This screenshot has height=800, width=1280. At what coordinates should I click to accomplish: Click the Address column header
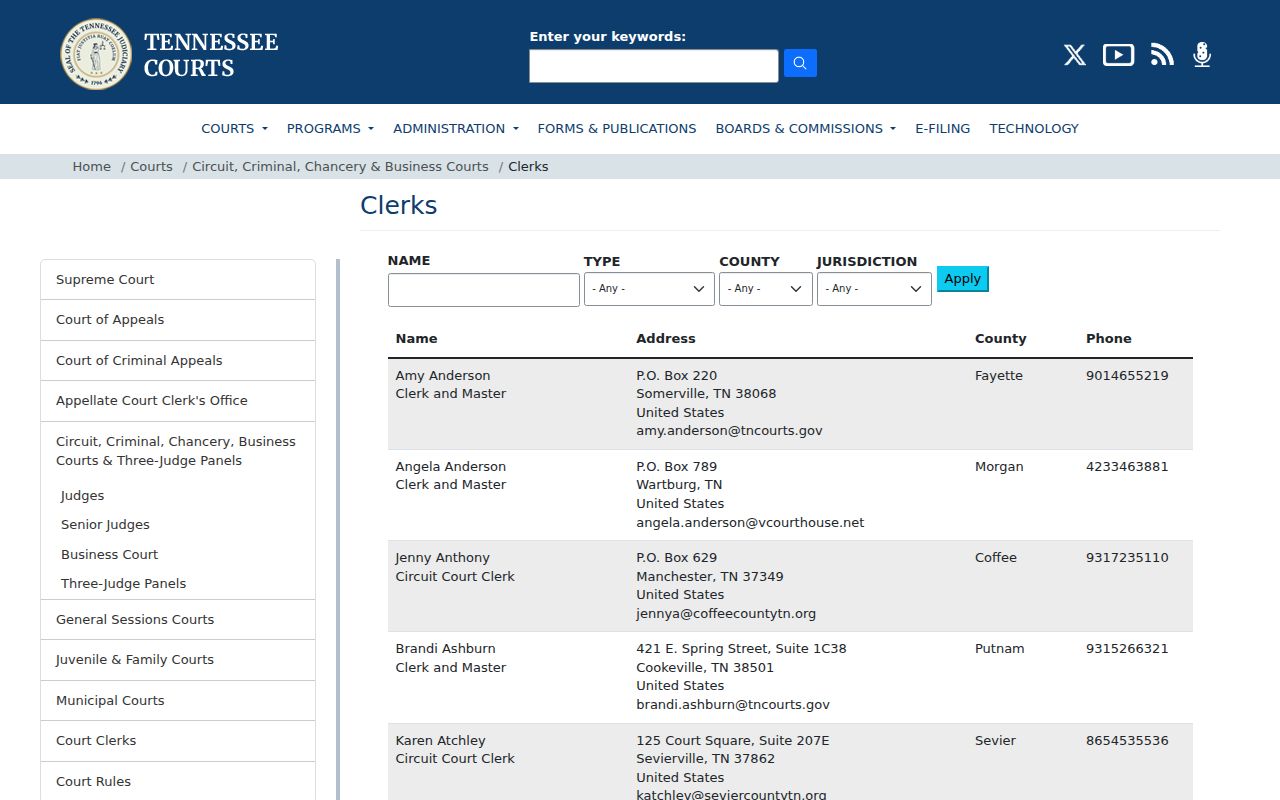pyautogui.click(x=666, y=339)
